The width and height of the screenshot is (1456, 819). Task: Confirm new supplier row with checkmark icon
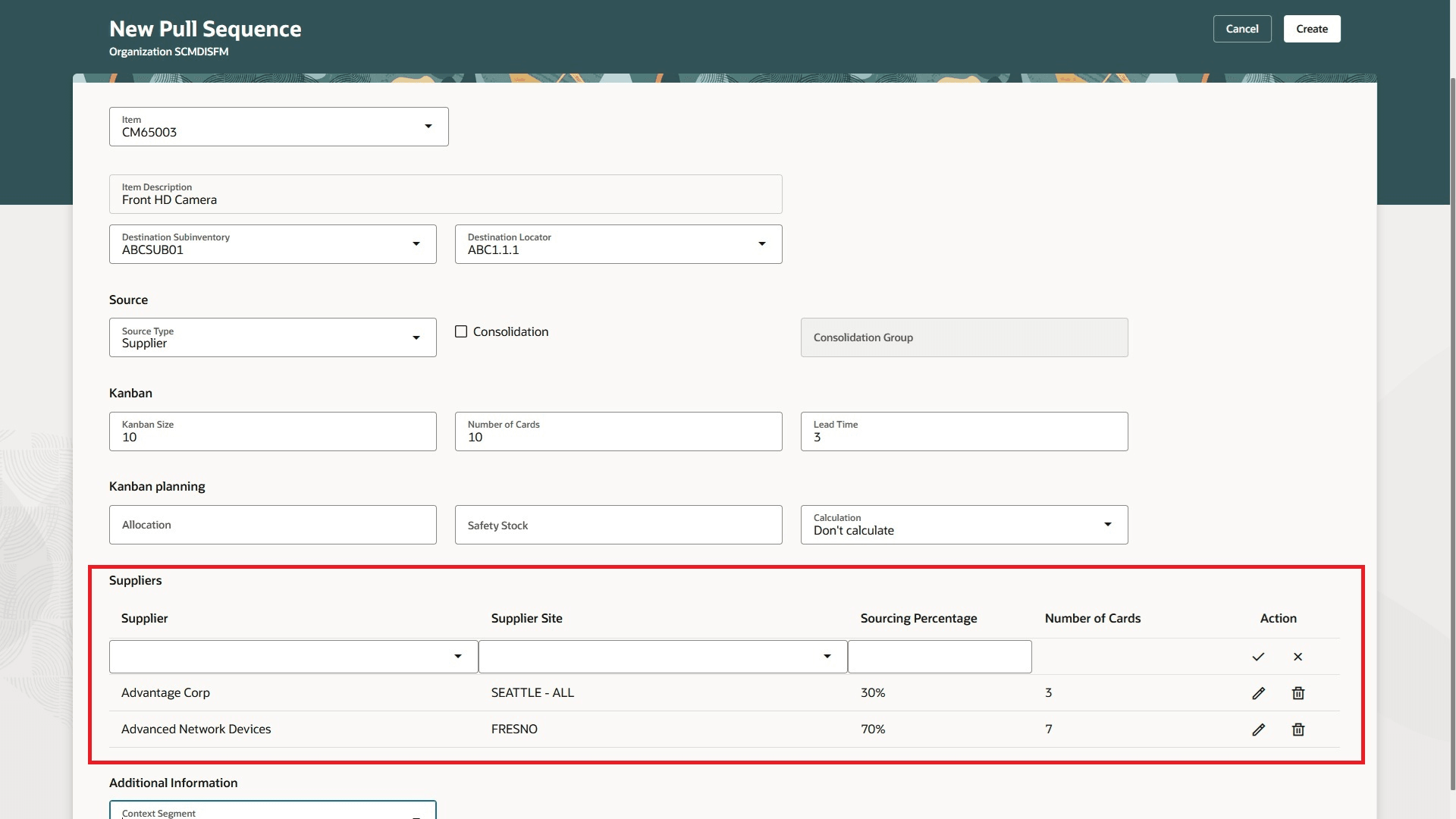[x=1258, y=657]
